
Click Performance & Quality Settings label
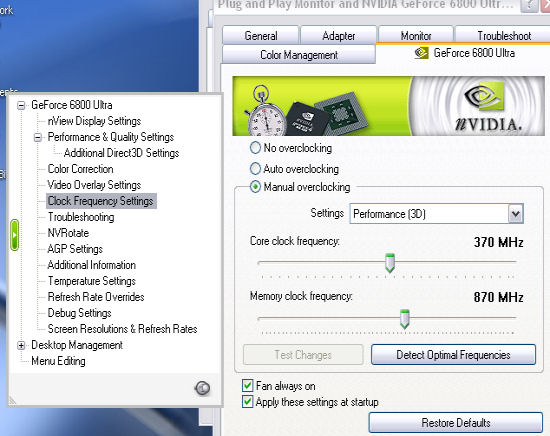tap(111, 137)
